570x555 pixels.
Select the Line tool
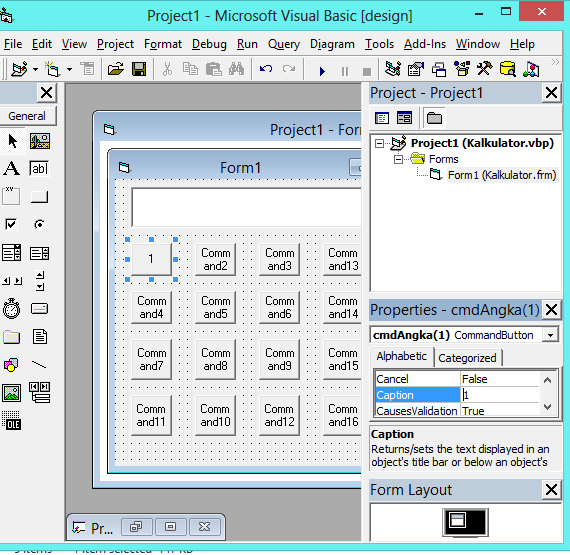click(x=39, y=365)
